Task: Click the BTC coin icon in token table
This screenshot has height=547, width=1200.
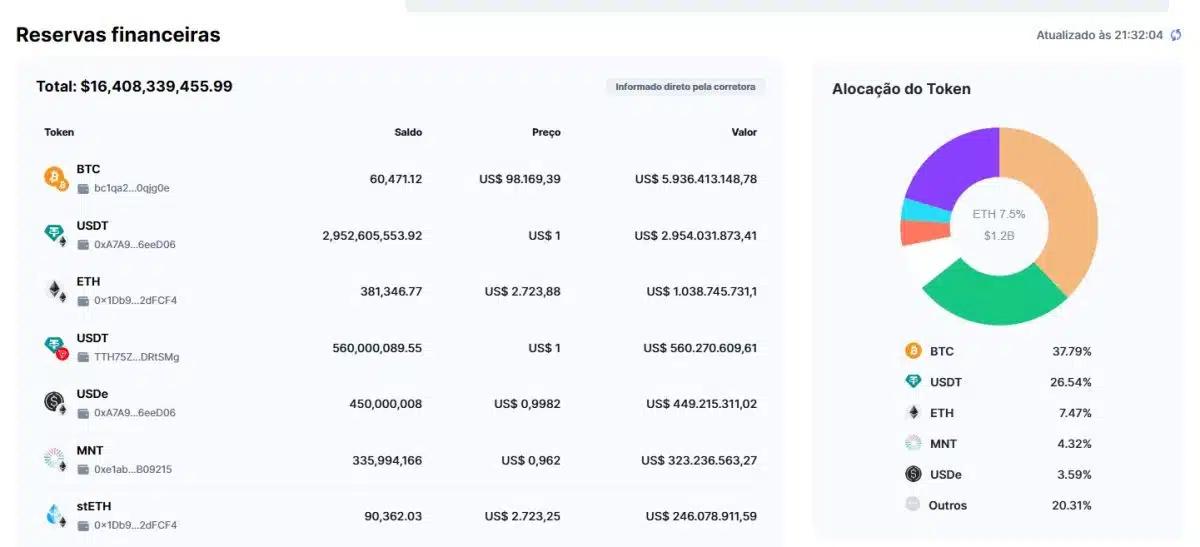Action: pyautogui.click(x=56, y=178)
